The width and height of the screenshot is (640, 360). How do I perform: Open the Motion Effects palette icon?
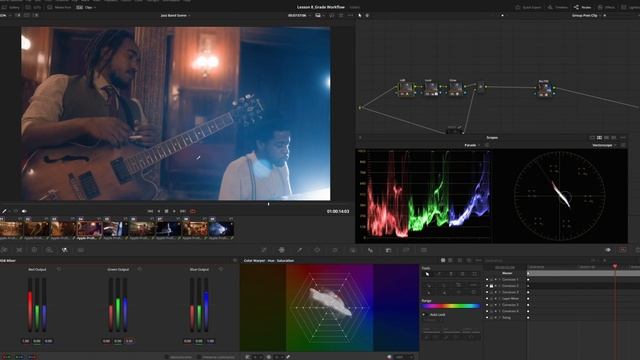click(80, 250)
